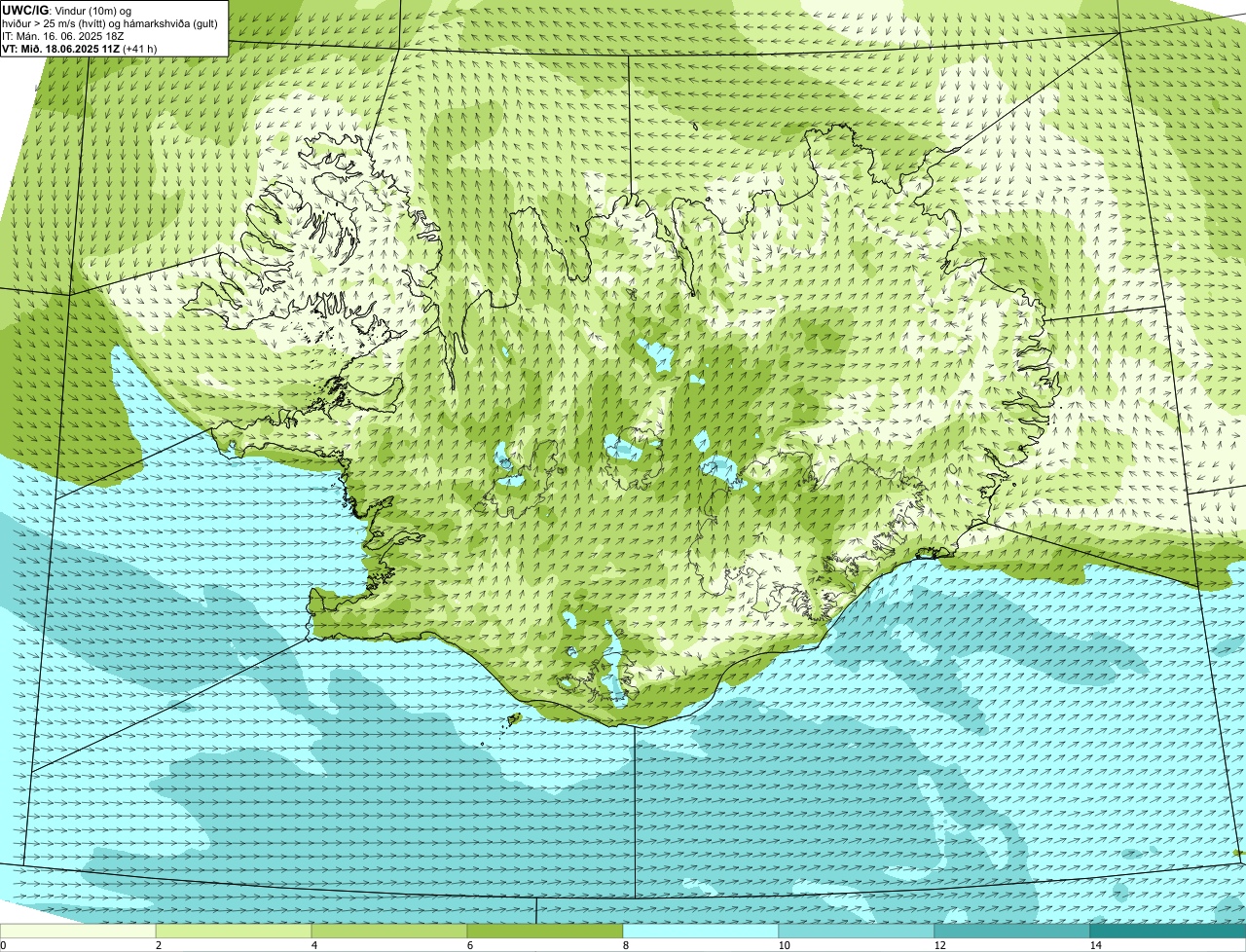Click the "VT: Mið. 18.06.2025 11Z (+41 h)" line

coord(80,49)
